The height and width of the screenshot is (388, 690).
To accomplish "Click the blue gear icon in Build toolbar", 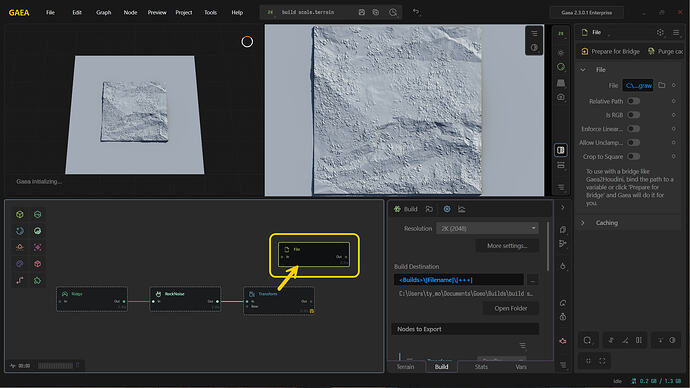I will pyautogui.click(x=447, y=209).
